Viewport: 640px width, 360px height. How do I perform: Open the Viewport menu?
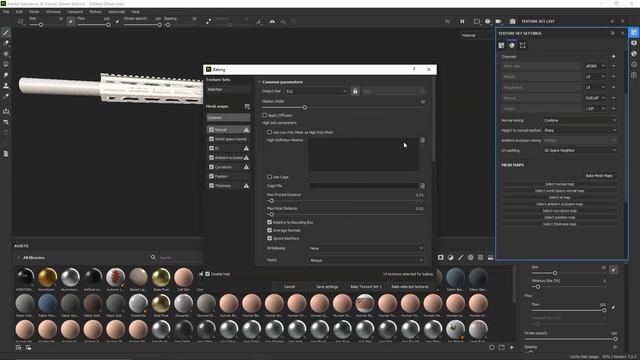[x=75, y=12]
